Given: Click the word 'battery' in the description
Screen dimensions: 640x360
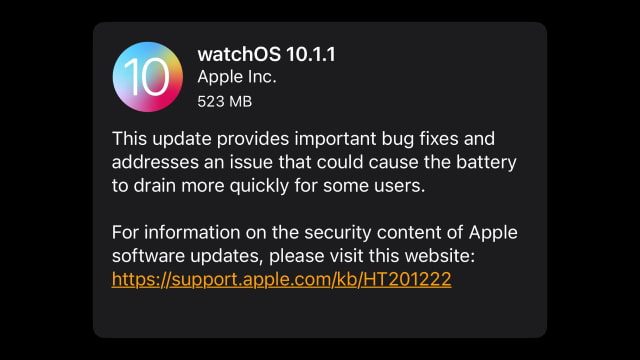Looking at the screenshot, I should point(486,162).
